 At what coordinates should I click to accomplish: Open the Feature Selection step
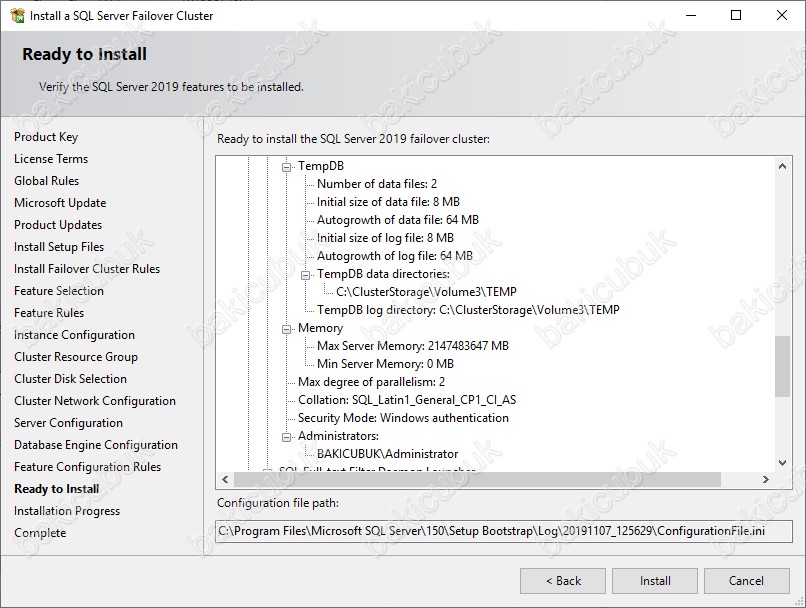coord(59,291)
